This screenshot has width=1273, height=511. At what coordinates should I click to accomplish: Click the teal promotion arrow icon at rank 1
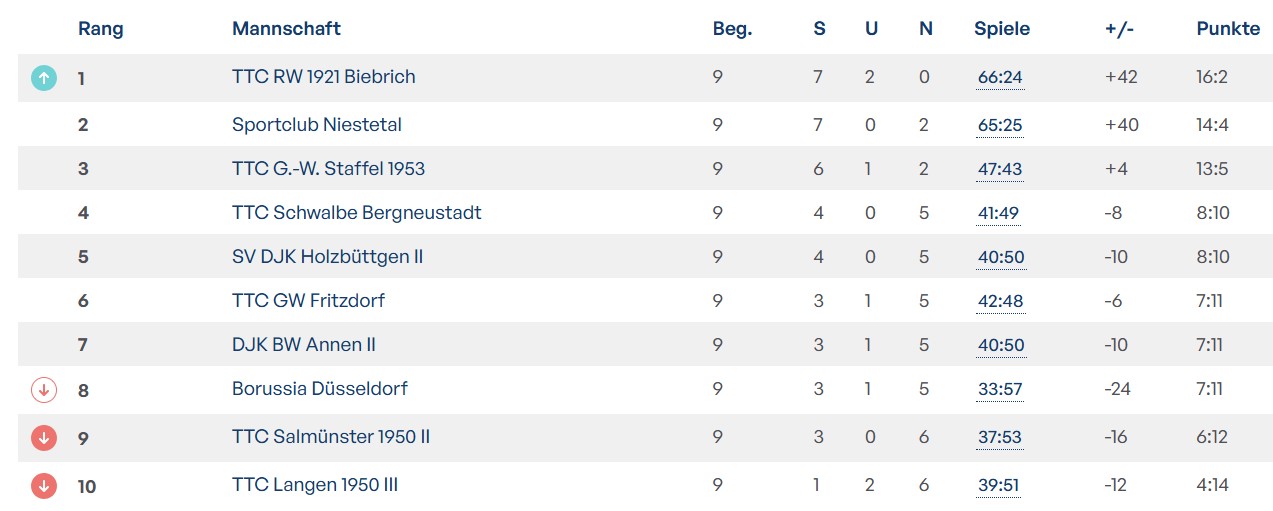pyautogui.click(x=44, y=77)
